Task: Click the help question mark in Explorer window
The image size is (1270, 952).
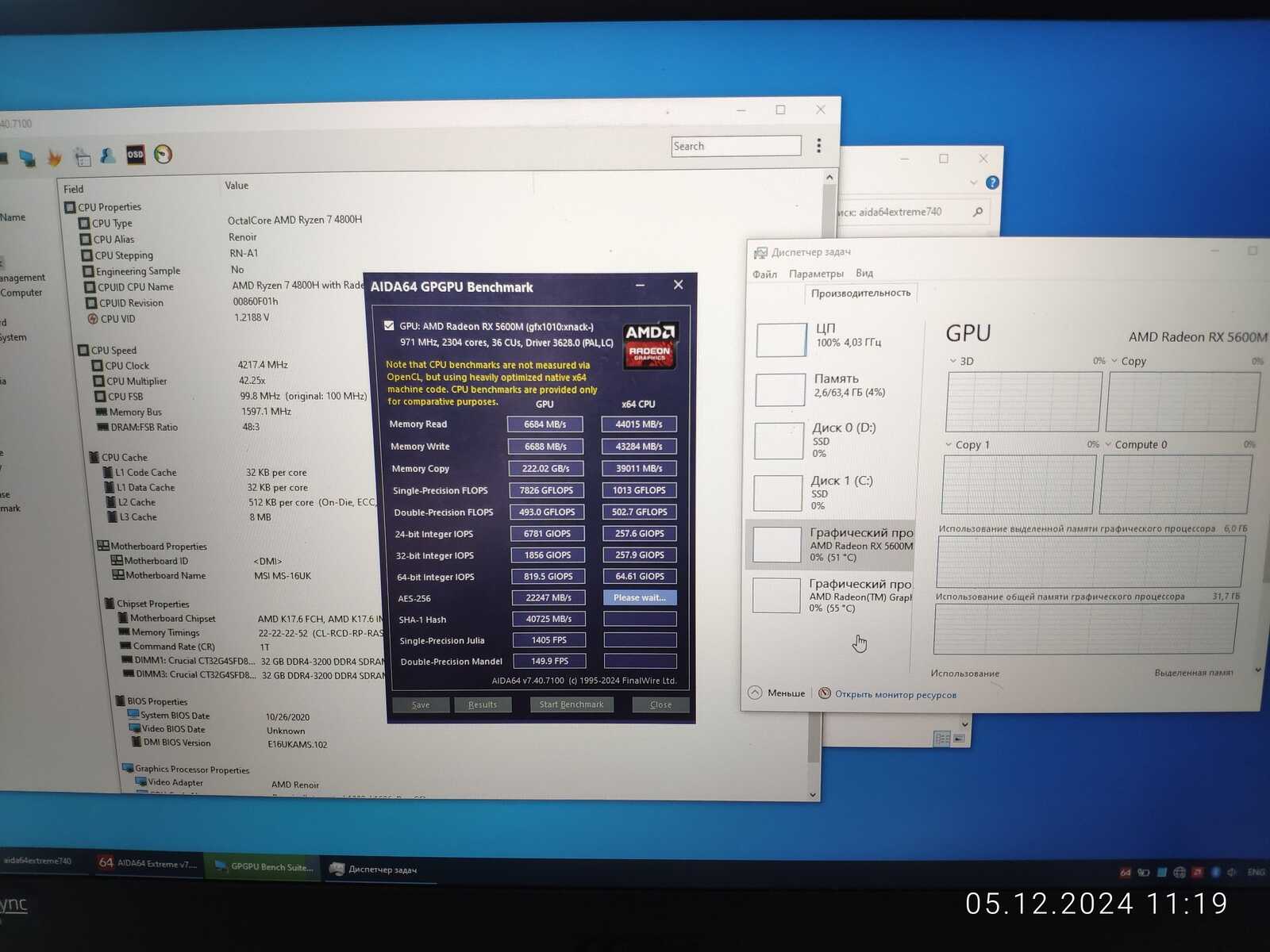Action: pos(992,182)
